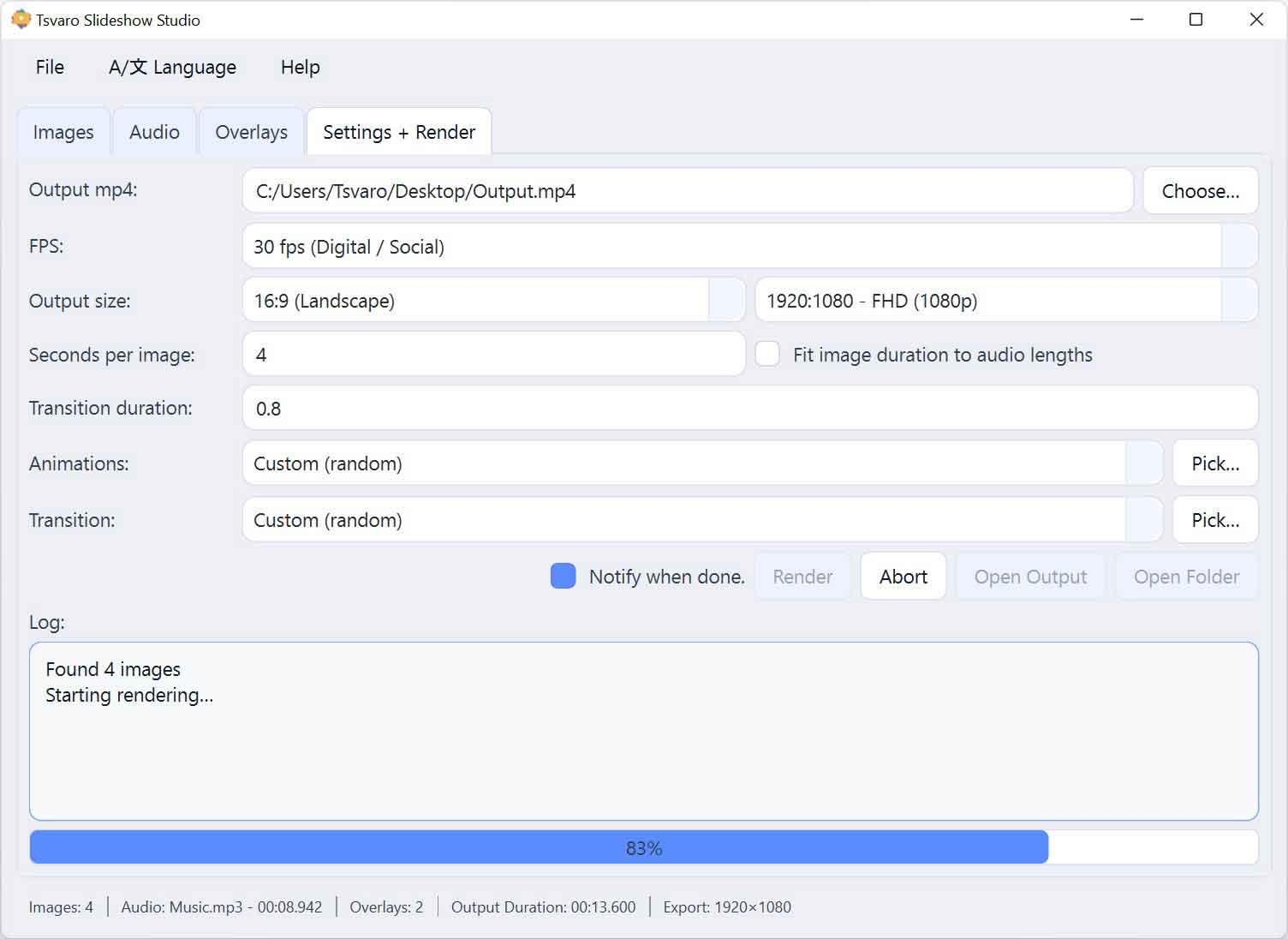
Task: Enable Fit image duration to audio lengths
Action: coord(767,355)
